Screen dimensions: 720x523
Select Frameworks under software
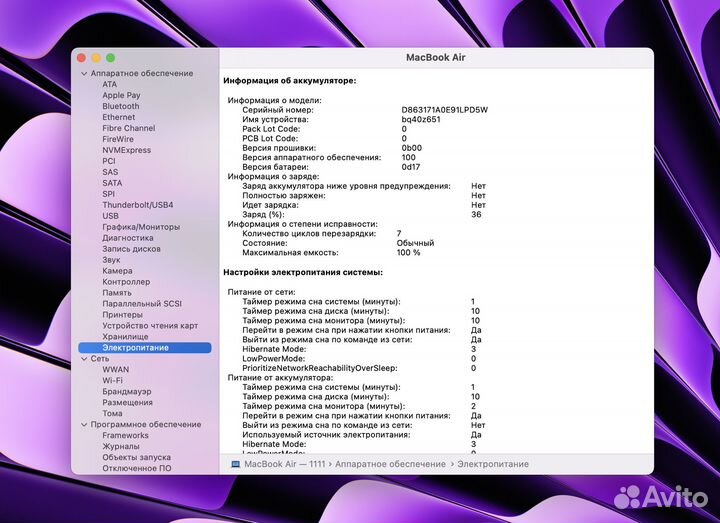tap(125, 435)
